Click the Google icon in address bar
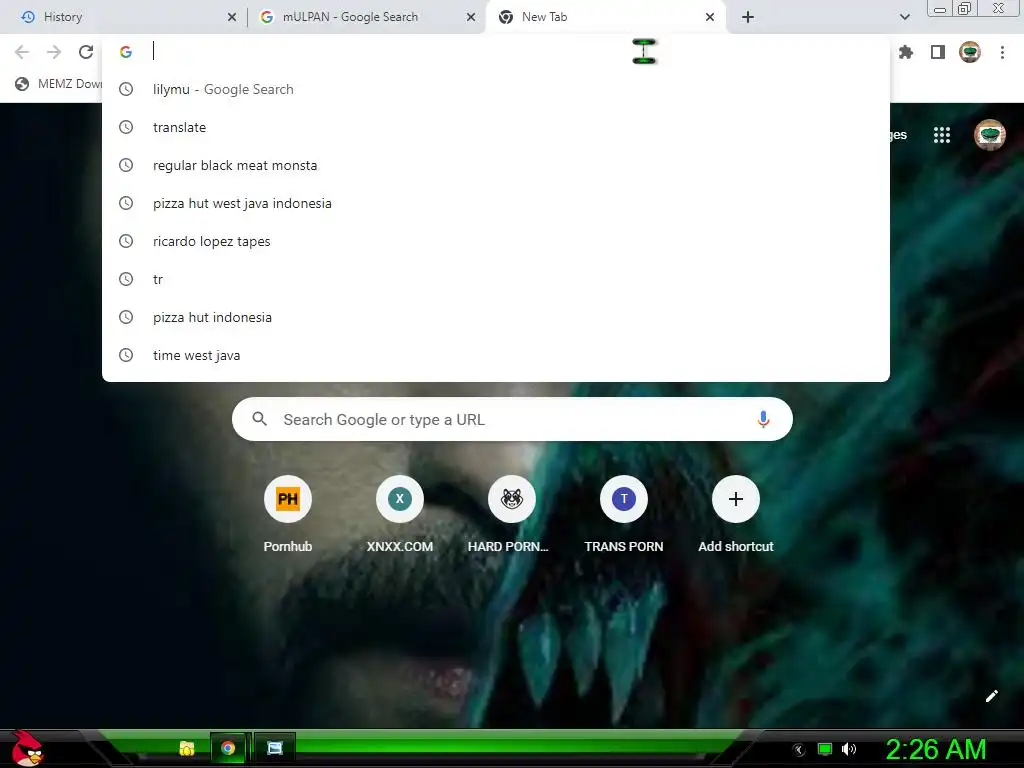 (126, 52)
